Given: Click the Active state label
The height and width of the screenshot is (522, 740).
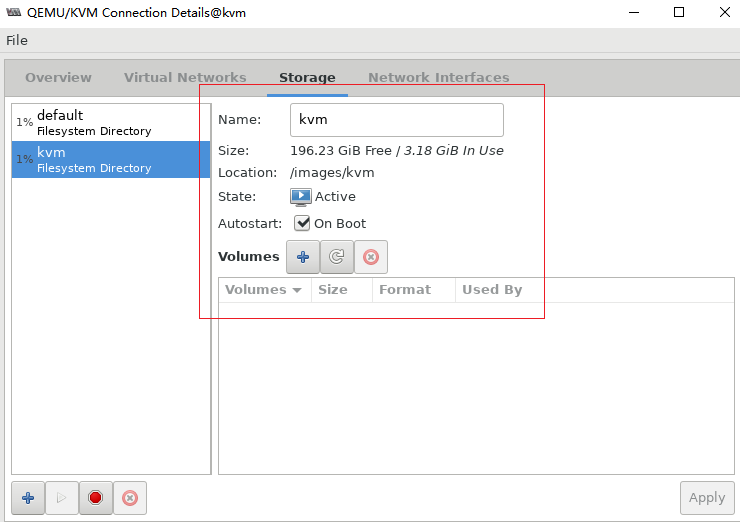Looking at the screenshot, I should [335, 197].
